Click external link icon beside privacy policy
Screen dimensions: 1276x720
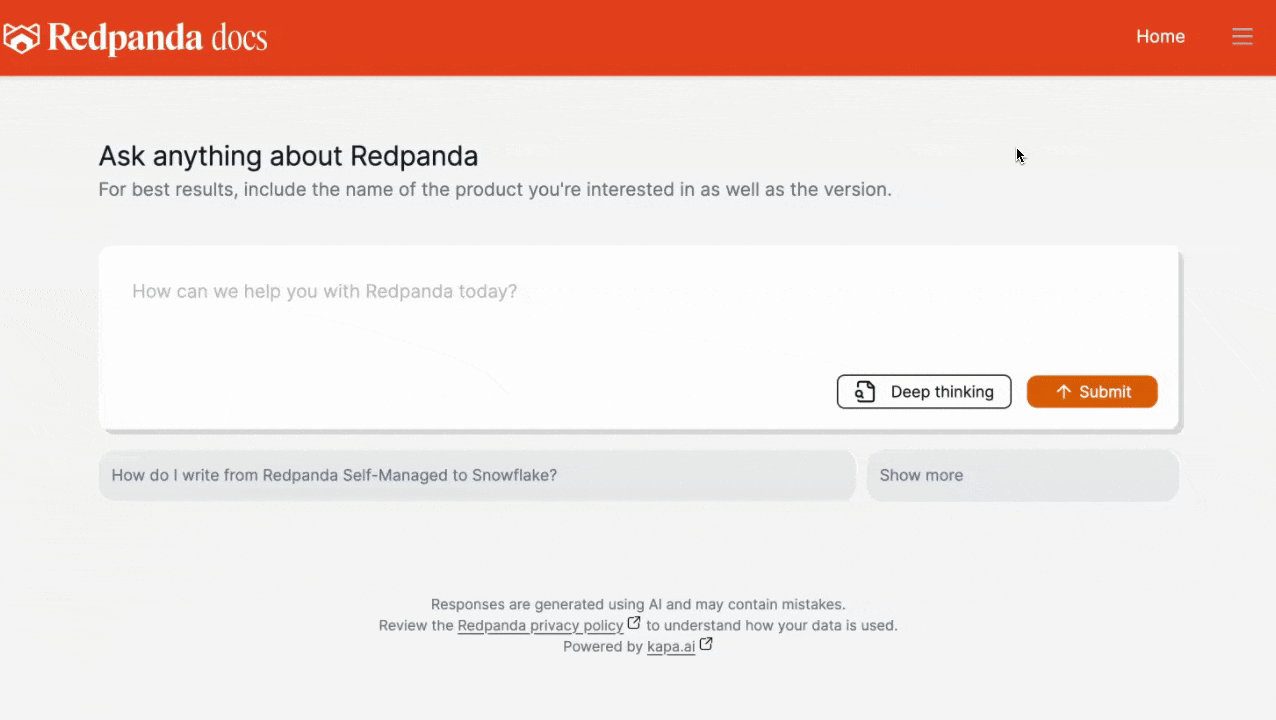pos(634,623)
